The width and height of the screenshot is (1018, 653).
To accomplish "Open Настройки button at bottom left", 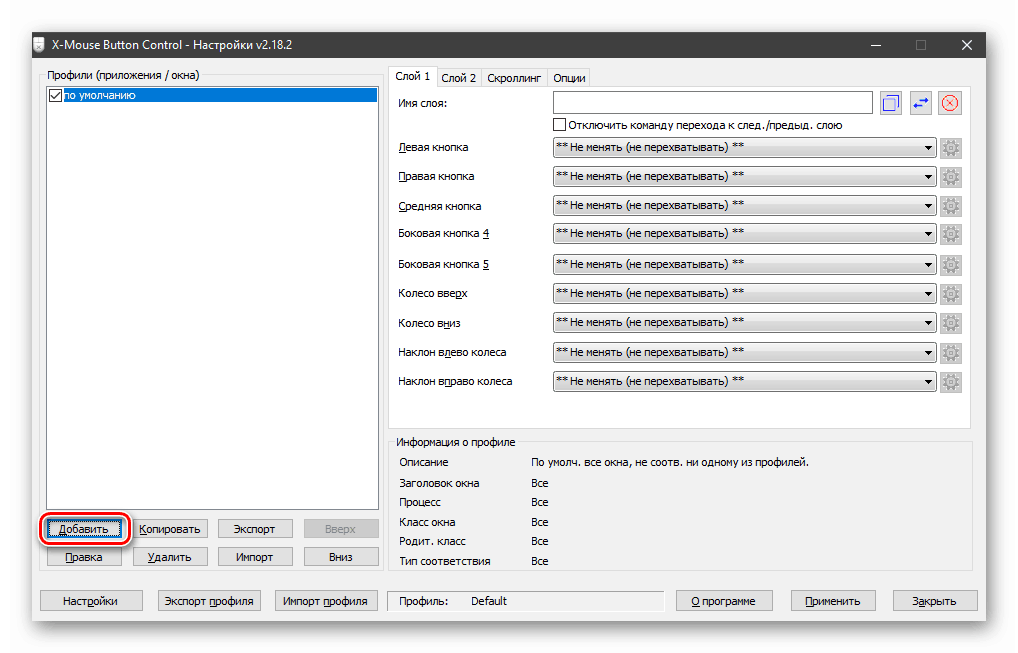I will (91, 601).
